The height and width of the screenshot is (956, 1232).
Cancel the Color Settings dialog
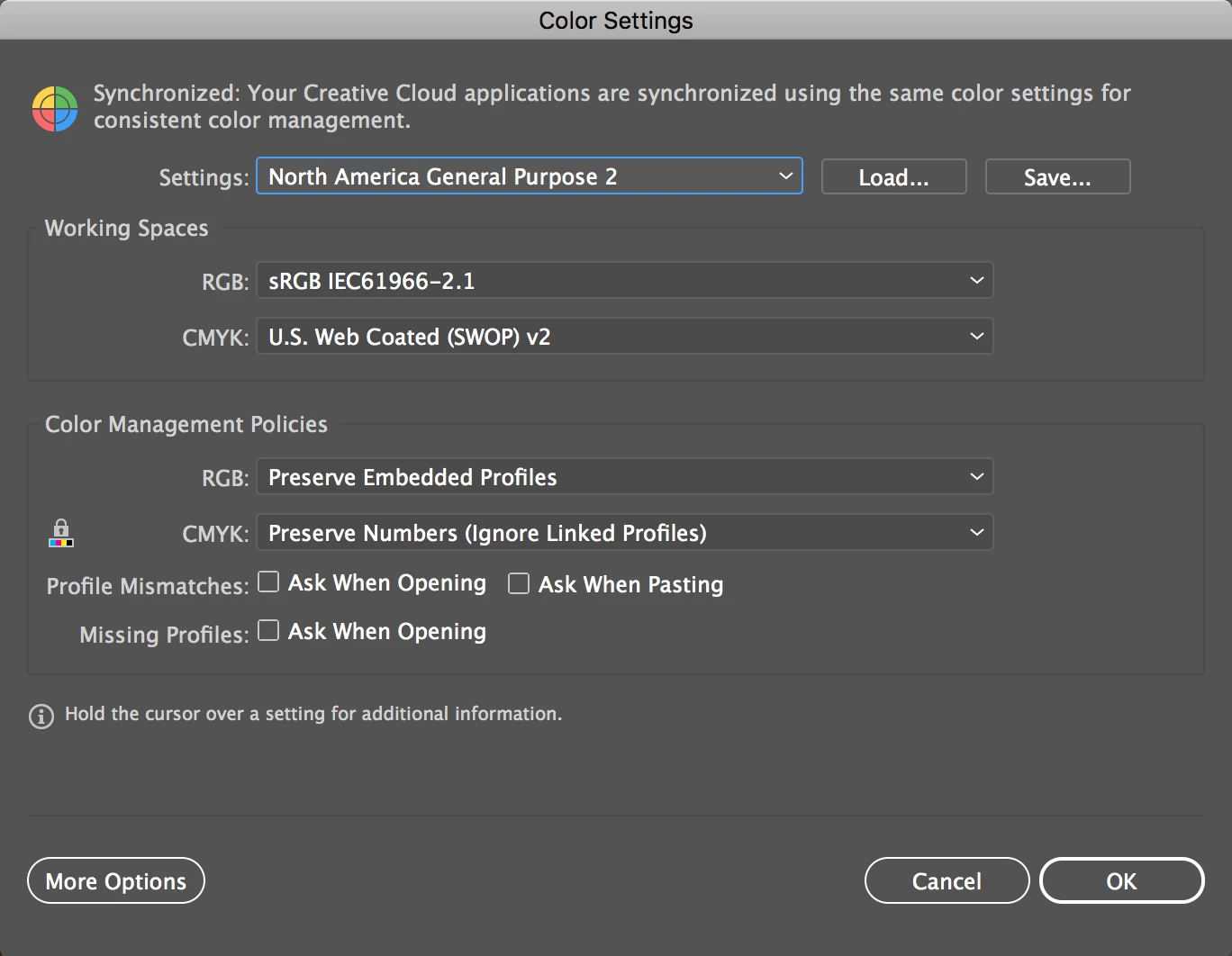pos(947,880)
